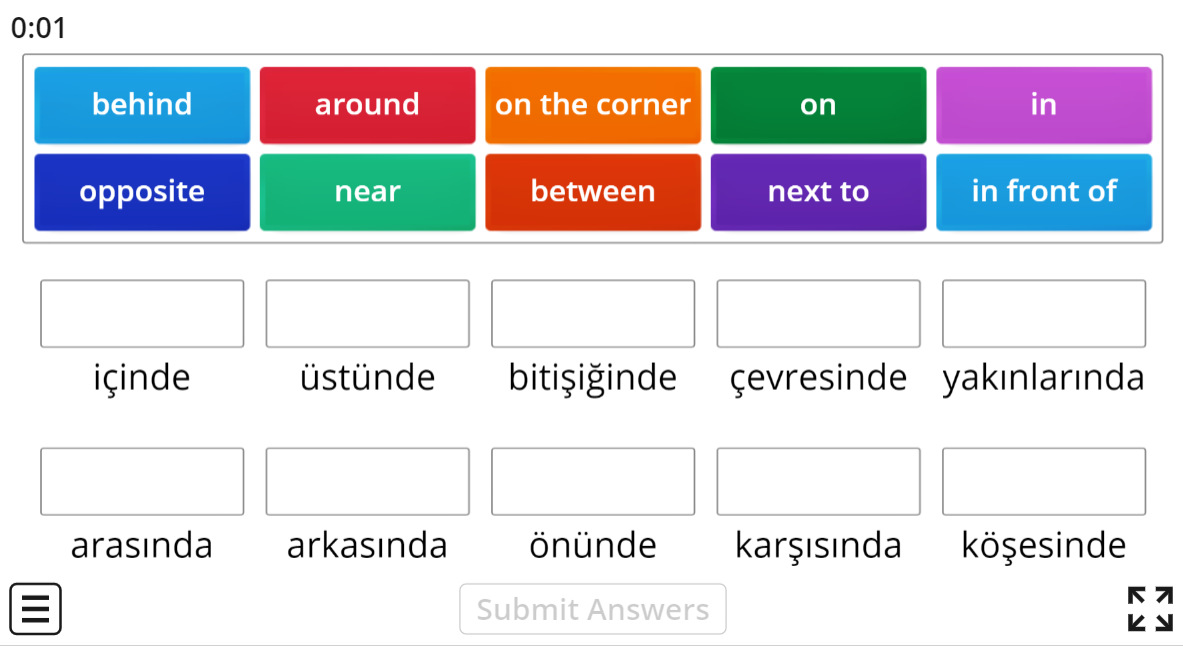Click the fullscreen expand icon

1148,608
